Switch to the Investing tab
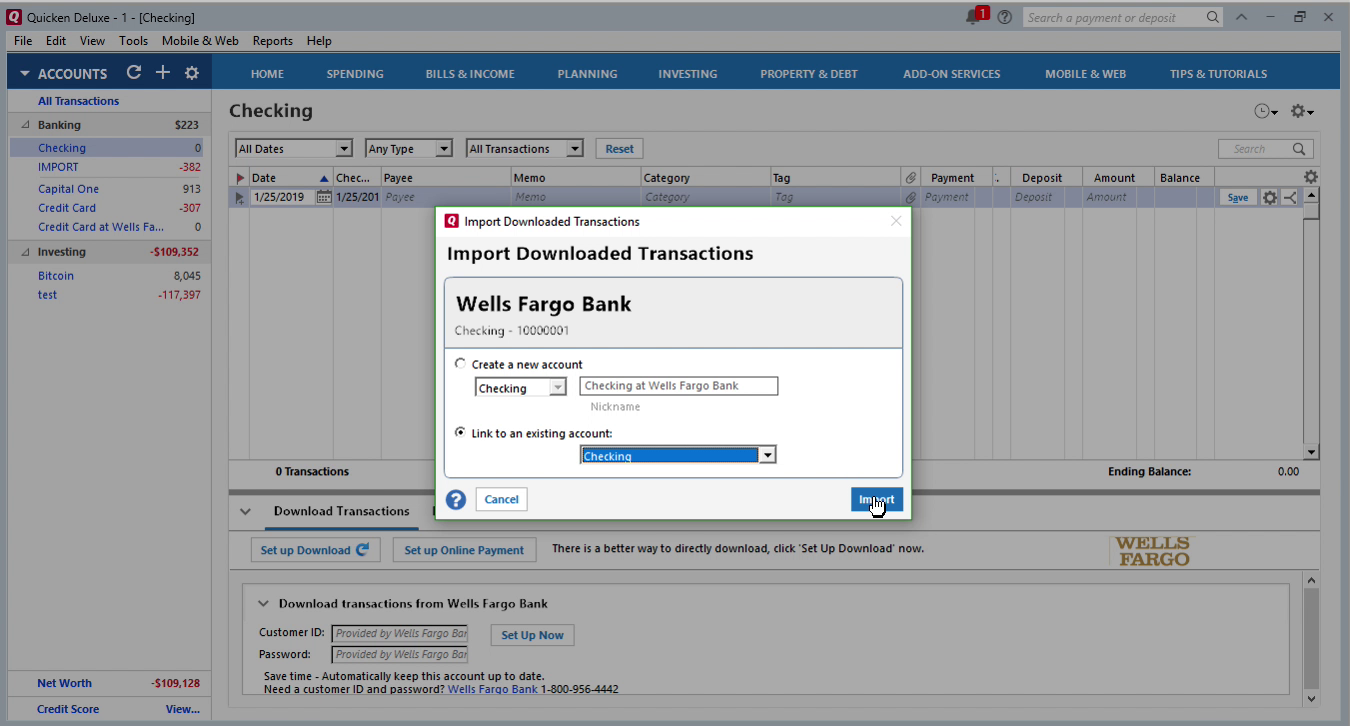 [x=688, y=74]
